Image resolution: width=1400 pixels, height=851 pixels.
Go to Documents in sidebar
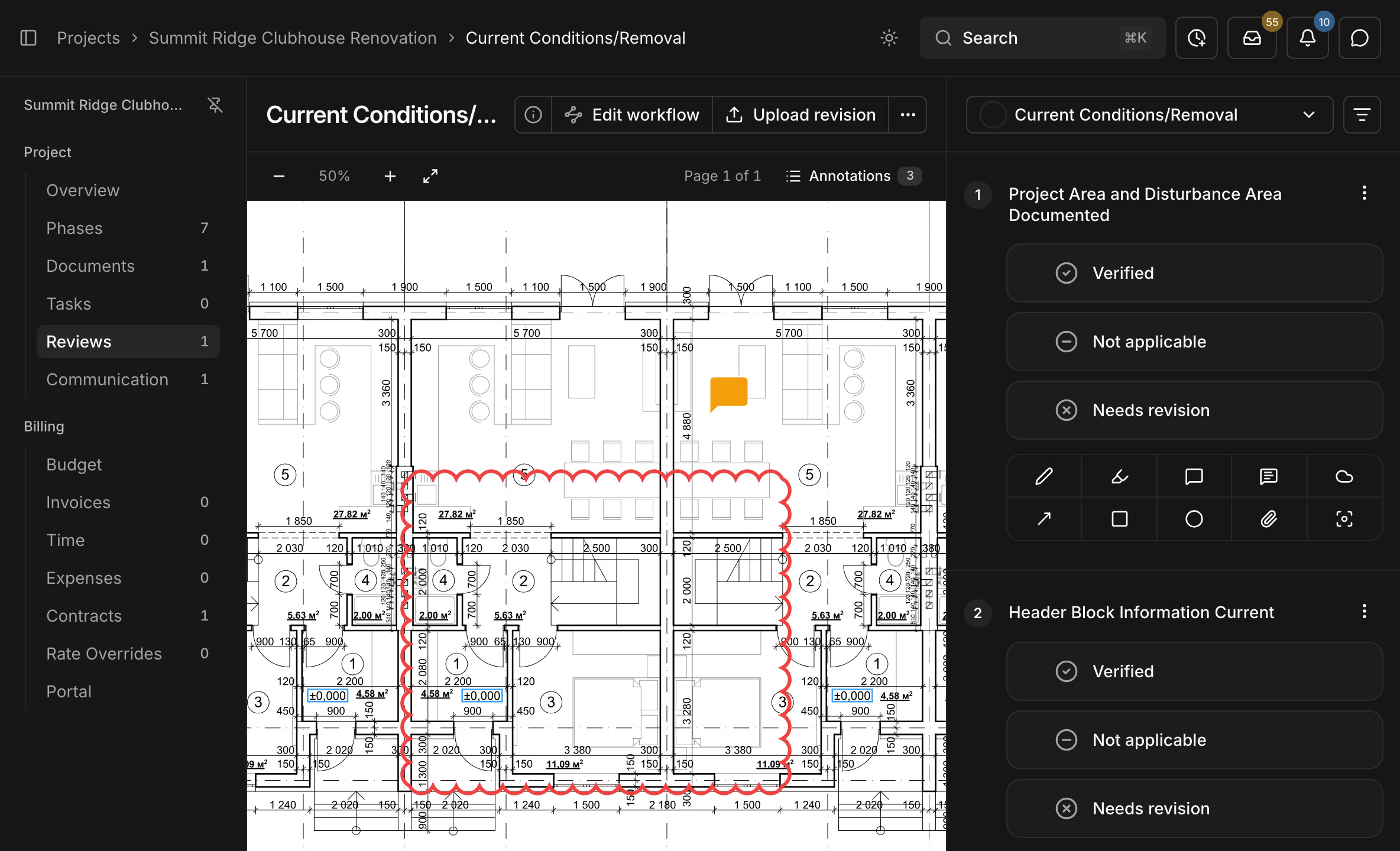coord(128,266)
